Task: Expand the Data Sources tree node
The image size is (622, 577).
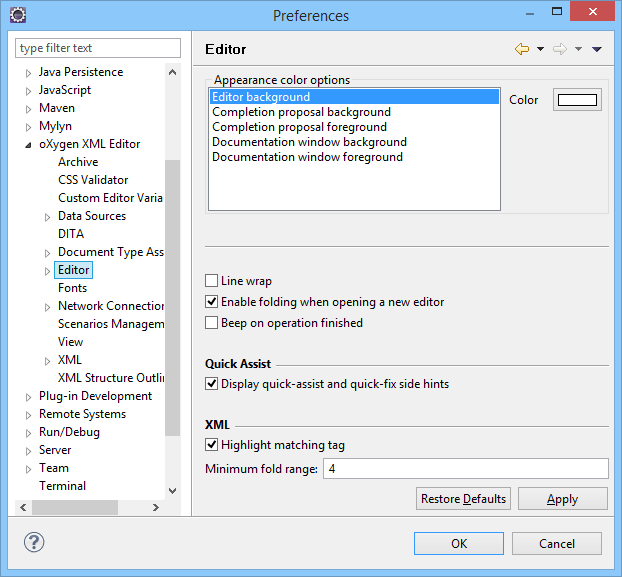Action: (x=48, y=217)
